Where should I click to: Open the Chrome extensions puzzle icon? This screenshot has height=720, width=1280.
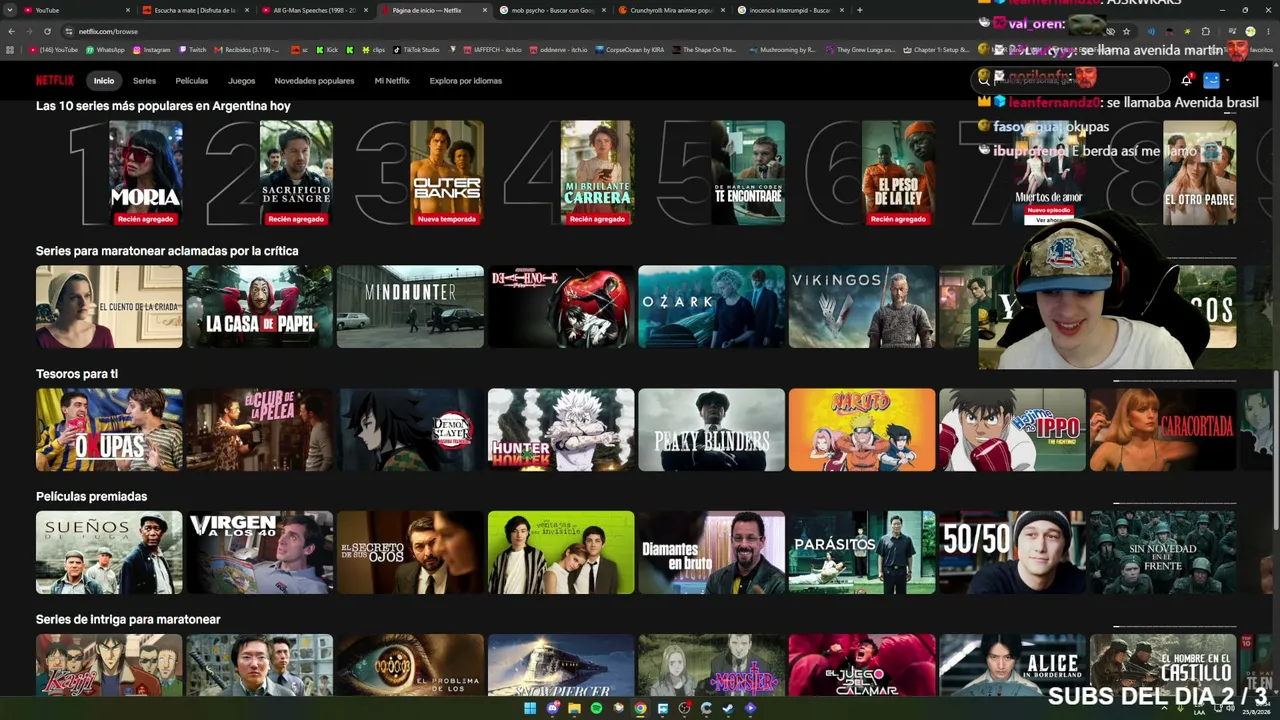1205,31
